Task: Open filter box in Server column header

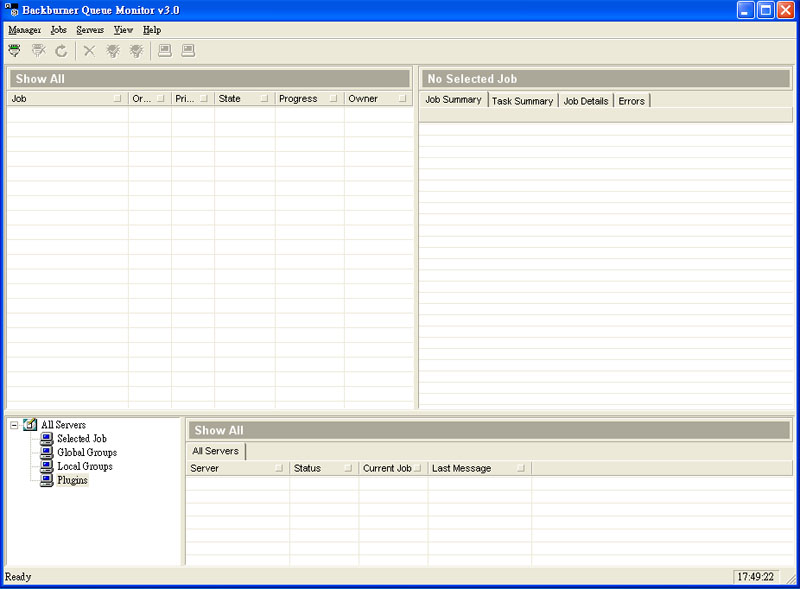Action: coord(279,468)
